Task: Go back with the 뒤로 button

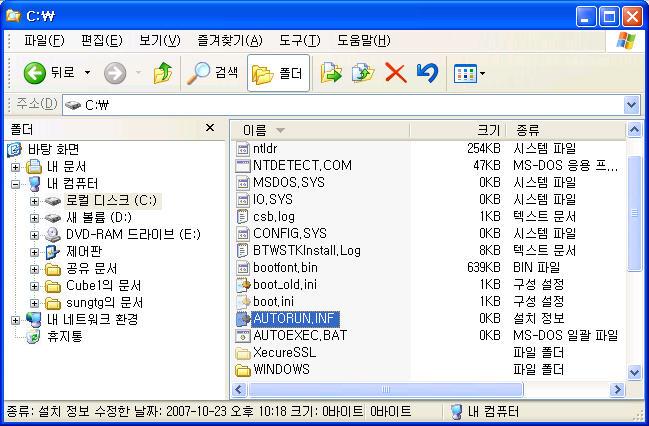Action: coord(48,73)
